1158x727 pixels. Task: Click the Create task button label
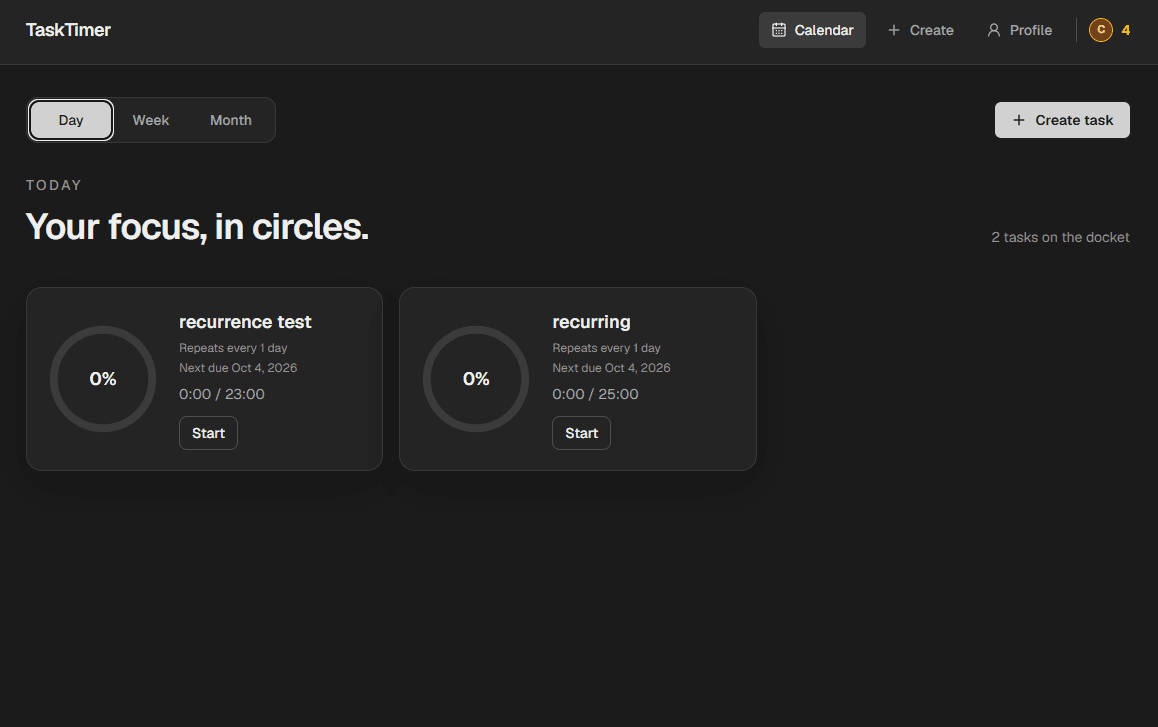pos(1074,120)
